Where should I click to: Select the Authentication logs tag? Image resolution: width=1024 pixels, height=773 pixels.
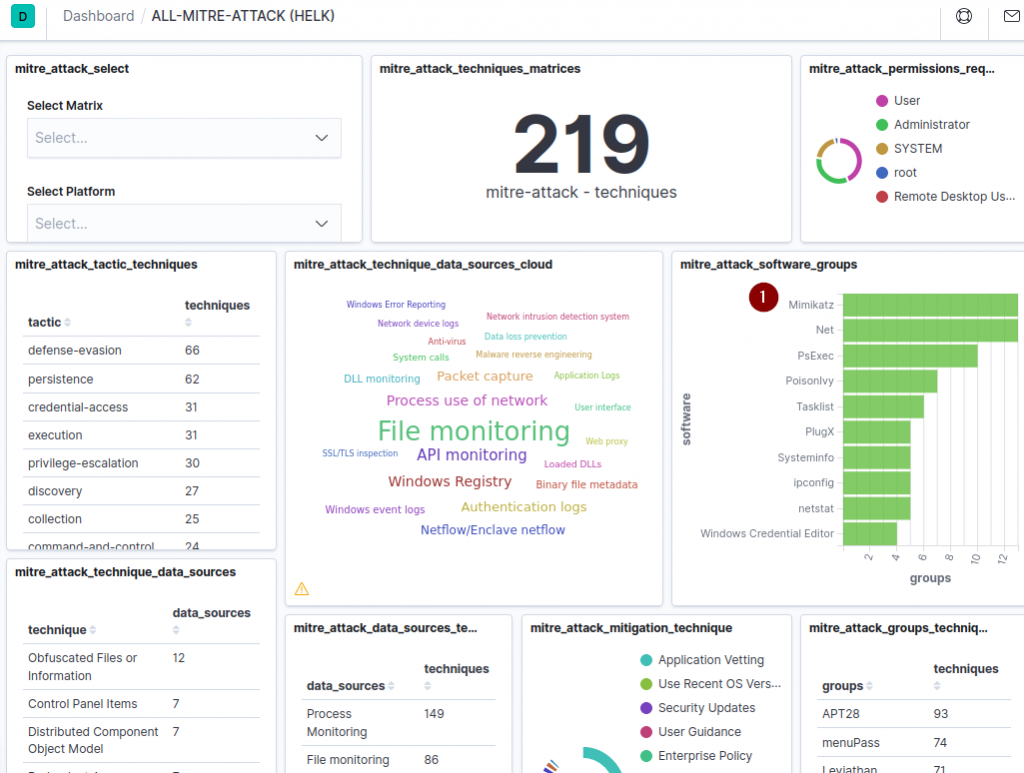pyautogui.click(x=524, y=507)
